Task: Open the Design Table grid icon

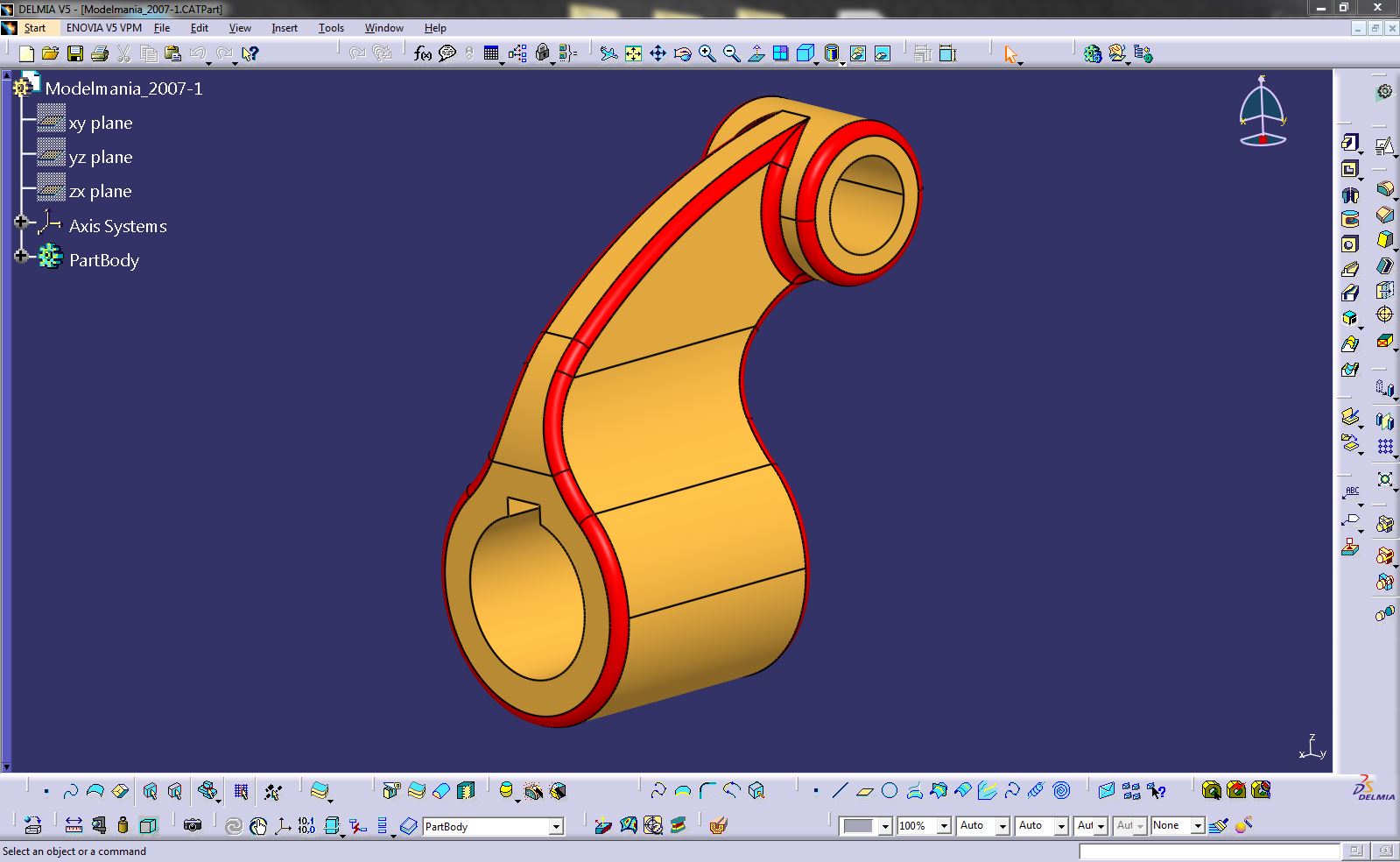Action: (491, 54)
